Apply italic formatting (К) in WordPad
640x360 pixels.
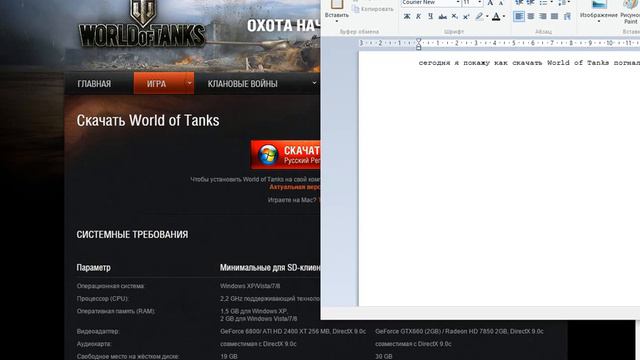[x=418, y=17]
